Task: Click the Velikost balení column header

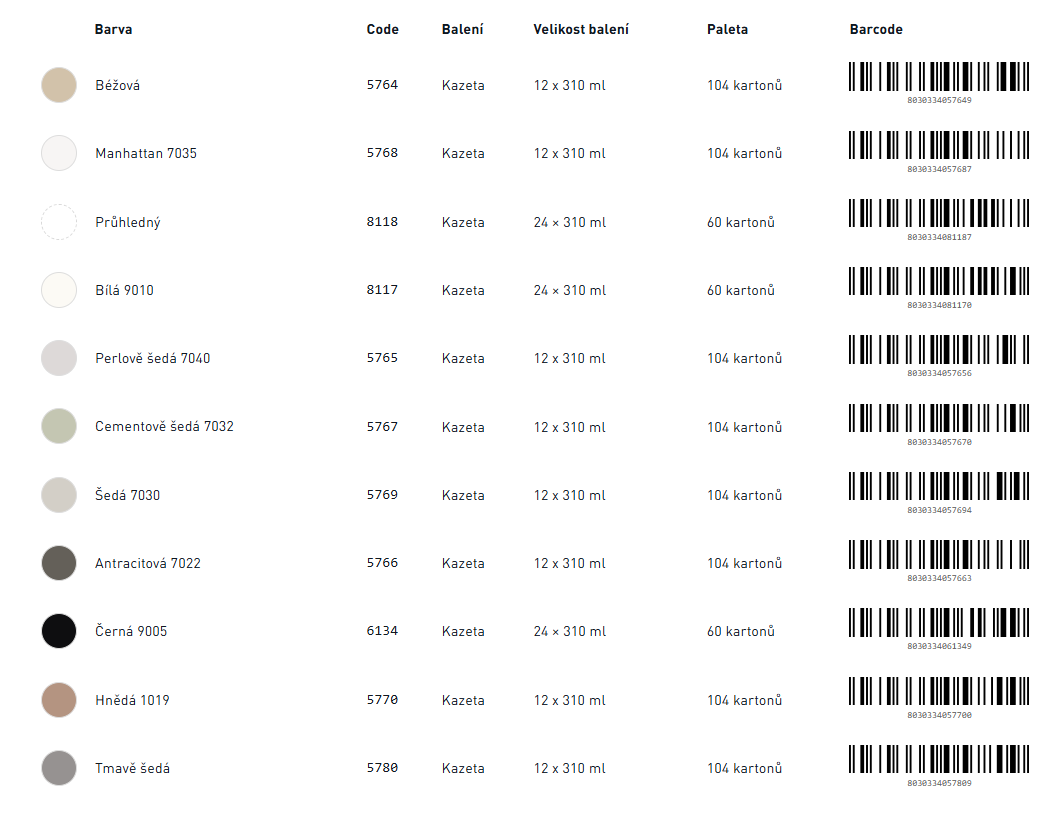Action: coord(581,29)
